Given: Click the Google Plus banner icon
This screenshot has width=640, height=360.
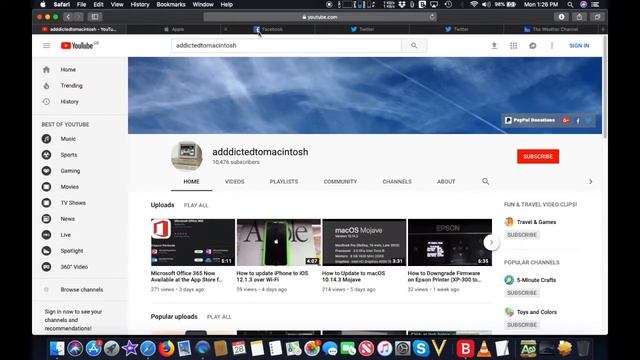Looking at the screenshot, I should [566, 120].
